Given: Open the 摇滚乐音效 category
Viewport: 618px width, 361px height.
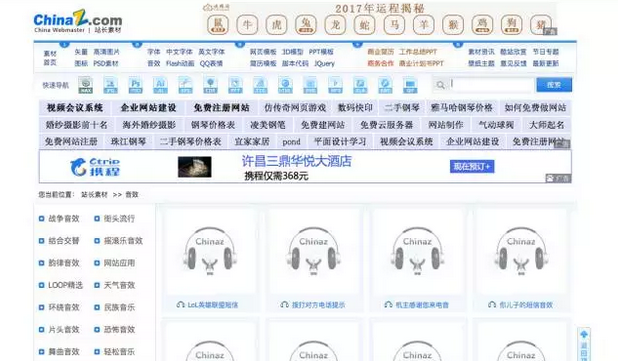Looking at the screenshot, I should click(x=123, y=240).
